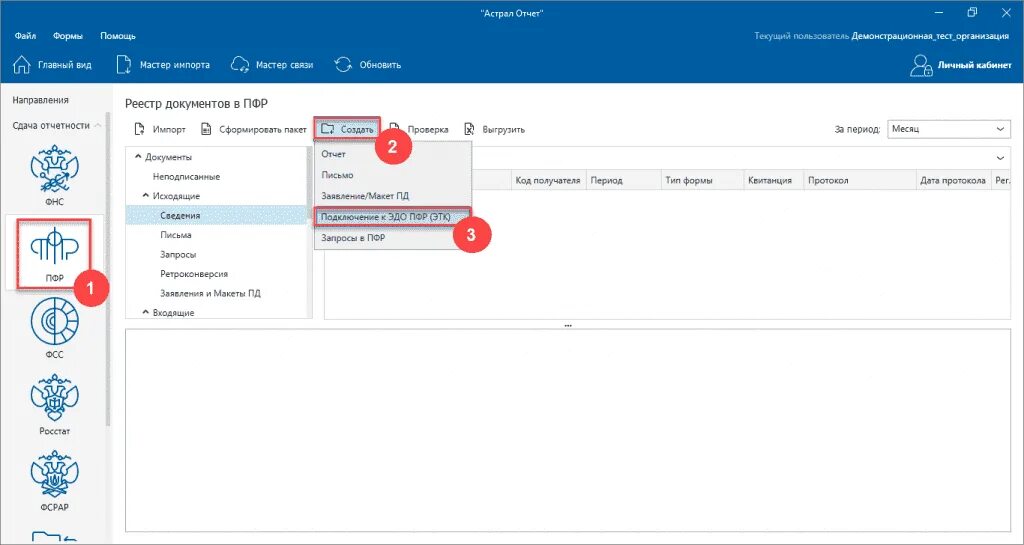The height and width of the screenshot is (545, 1024).
Task: Open the Файл menu
Action: (25, 36)
